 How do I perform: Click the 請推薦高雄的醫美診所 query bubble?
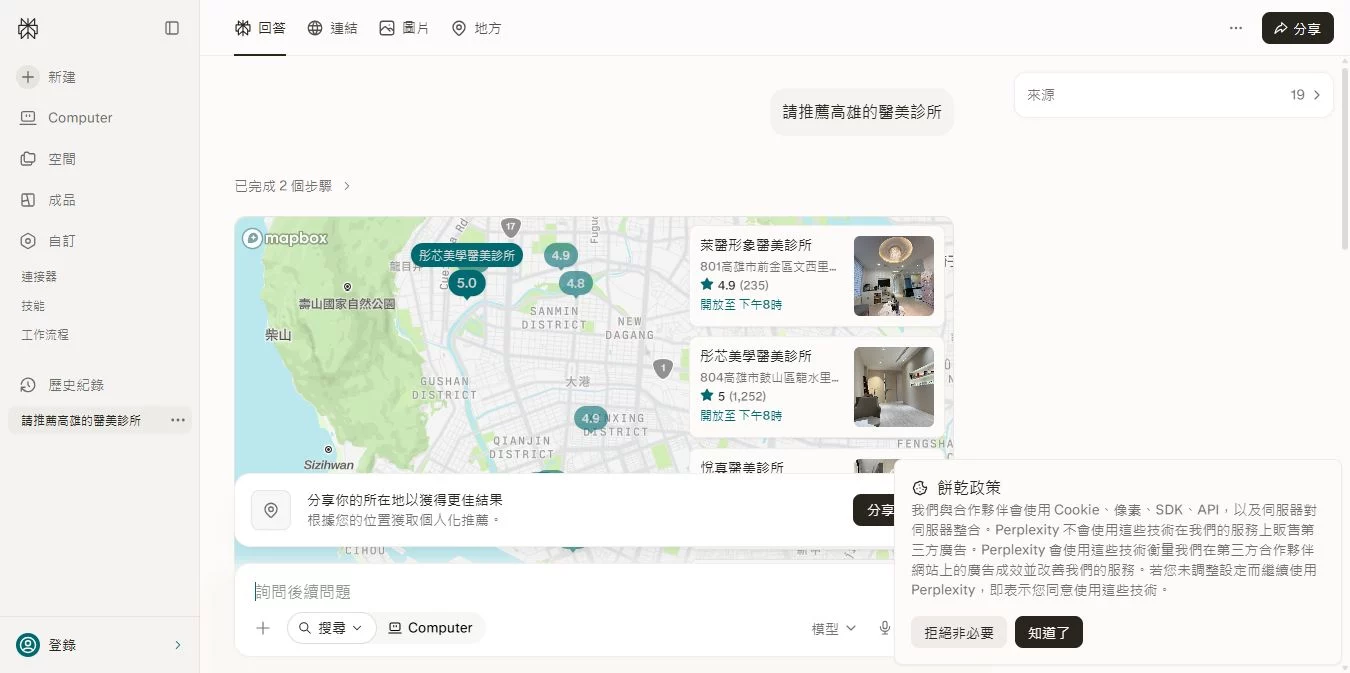pos(862,112)
